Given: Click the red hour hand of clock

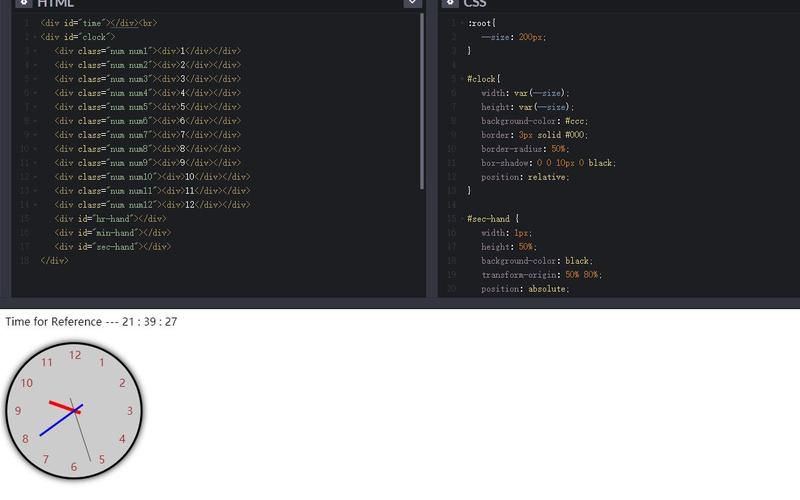Looking at the screenshot, I should (x=62, y=405).
